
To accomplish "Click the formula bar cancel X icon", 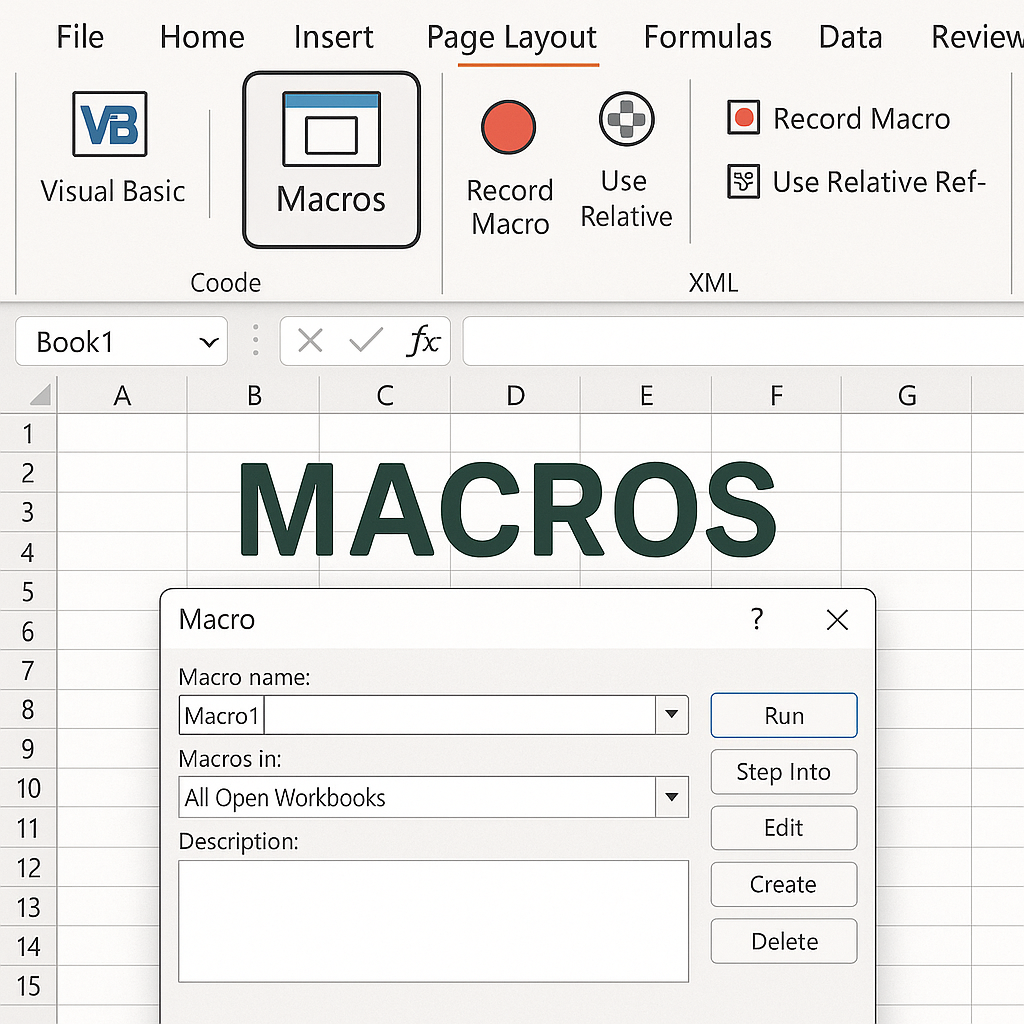I will [x=310, y=342].
